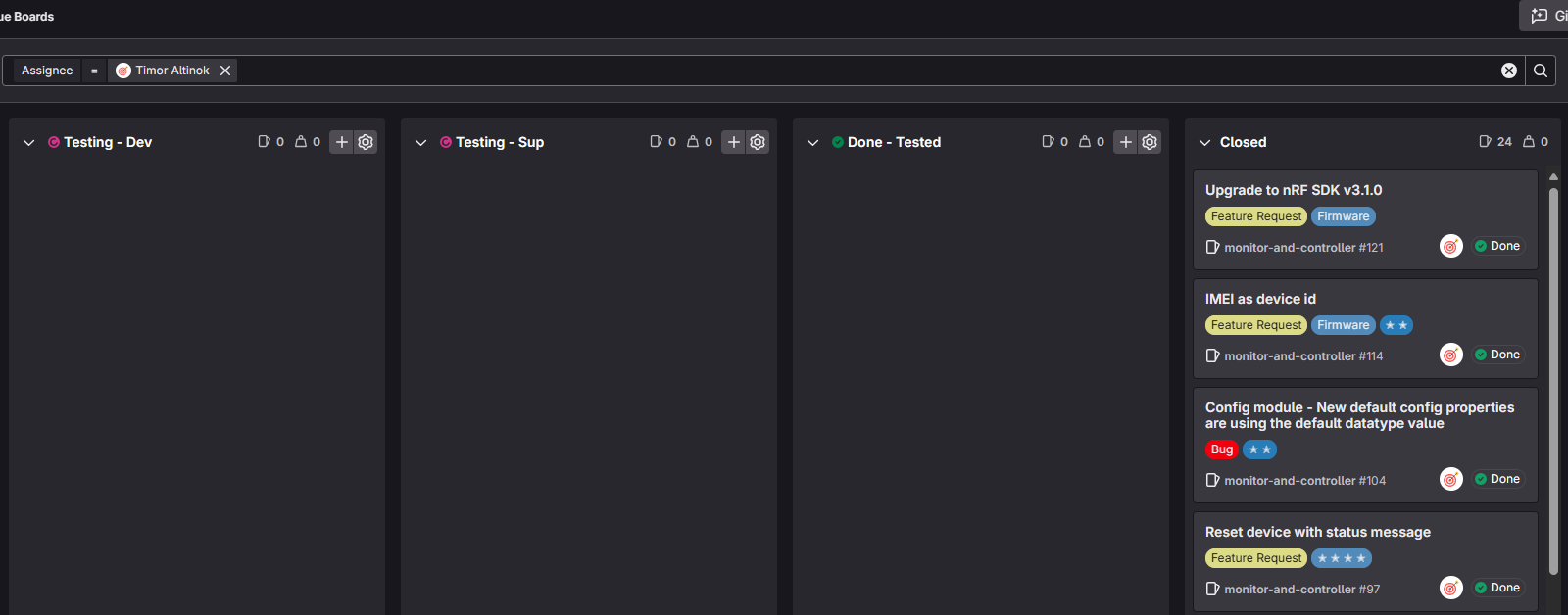The width and height of the screenshot is (1568, 615).
Task: Collapse the Done - Tested list
Action: 812,143
